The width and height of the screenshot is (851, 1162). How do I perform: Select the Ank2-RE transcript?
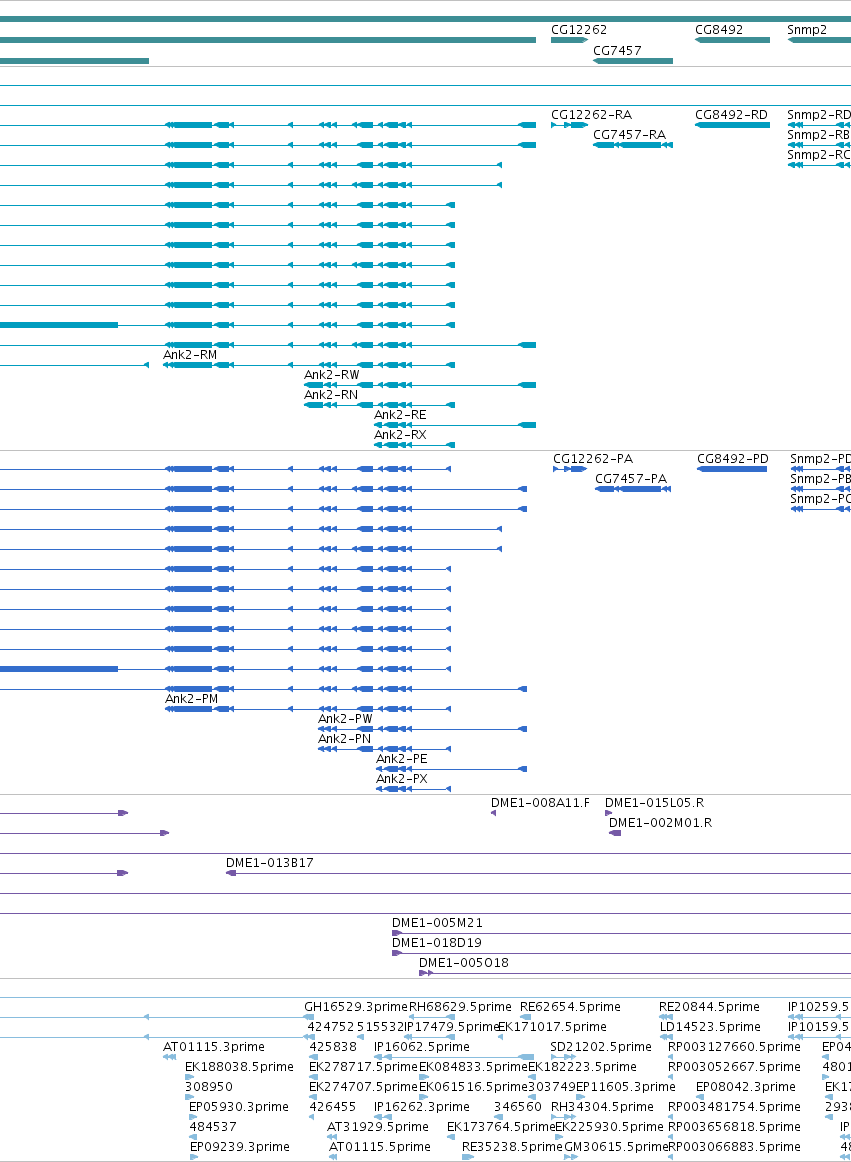[400, 415]
